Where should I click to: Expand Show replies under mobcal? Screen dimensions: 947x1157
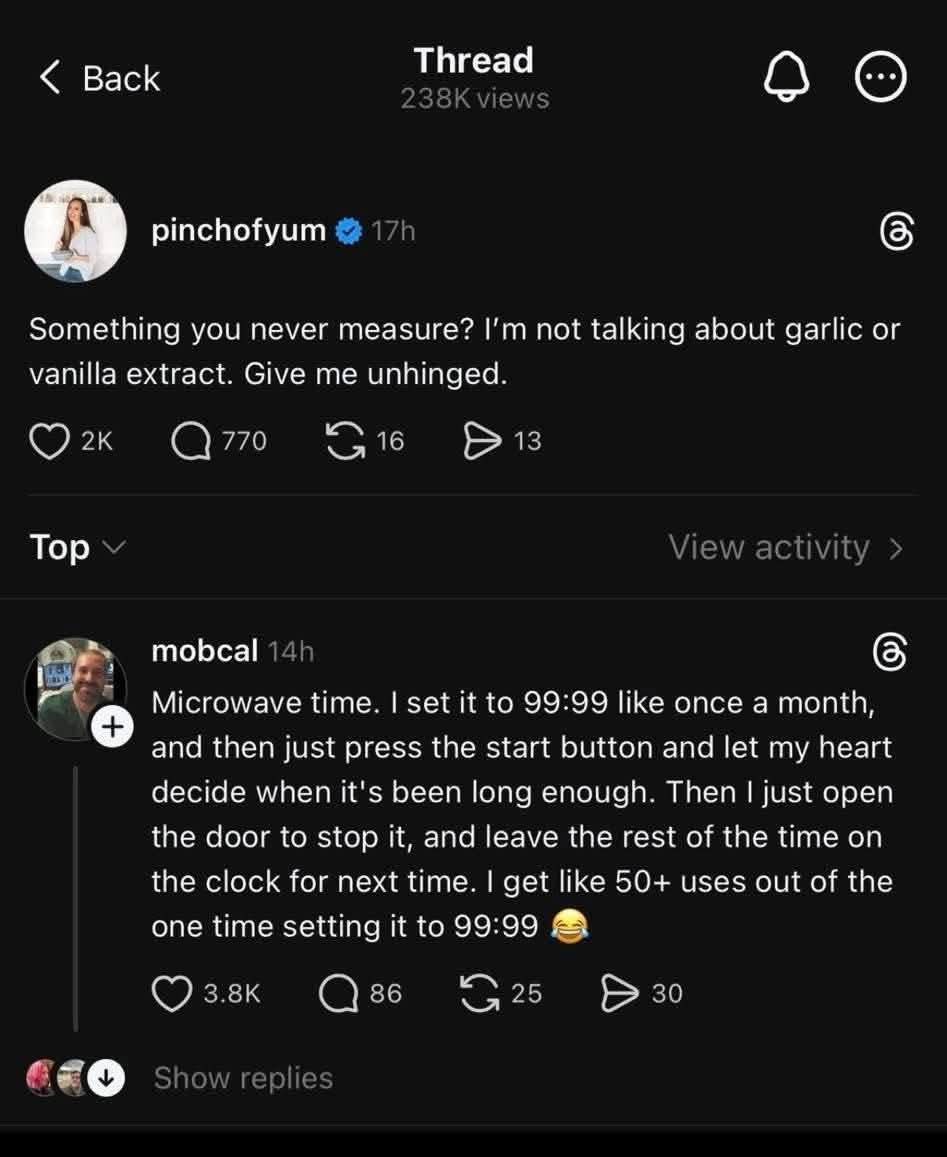242,1078
